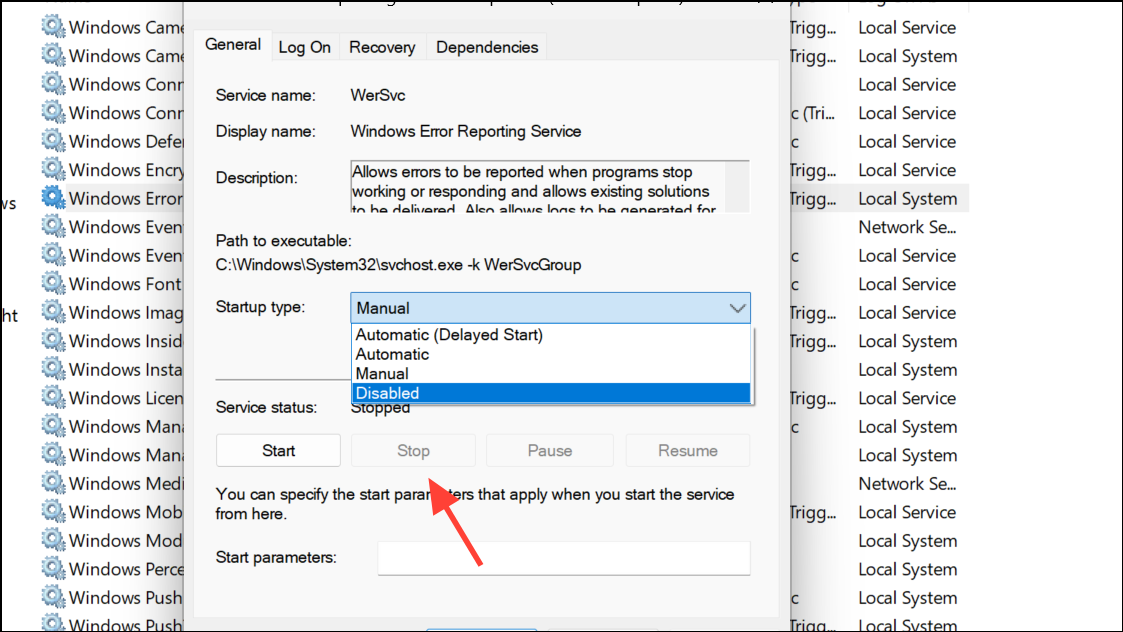Open the Recovery tab
Screen dimensions: 1123x632
[x=382, y=47]
